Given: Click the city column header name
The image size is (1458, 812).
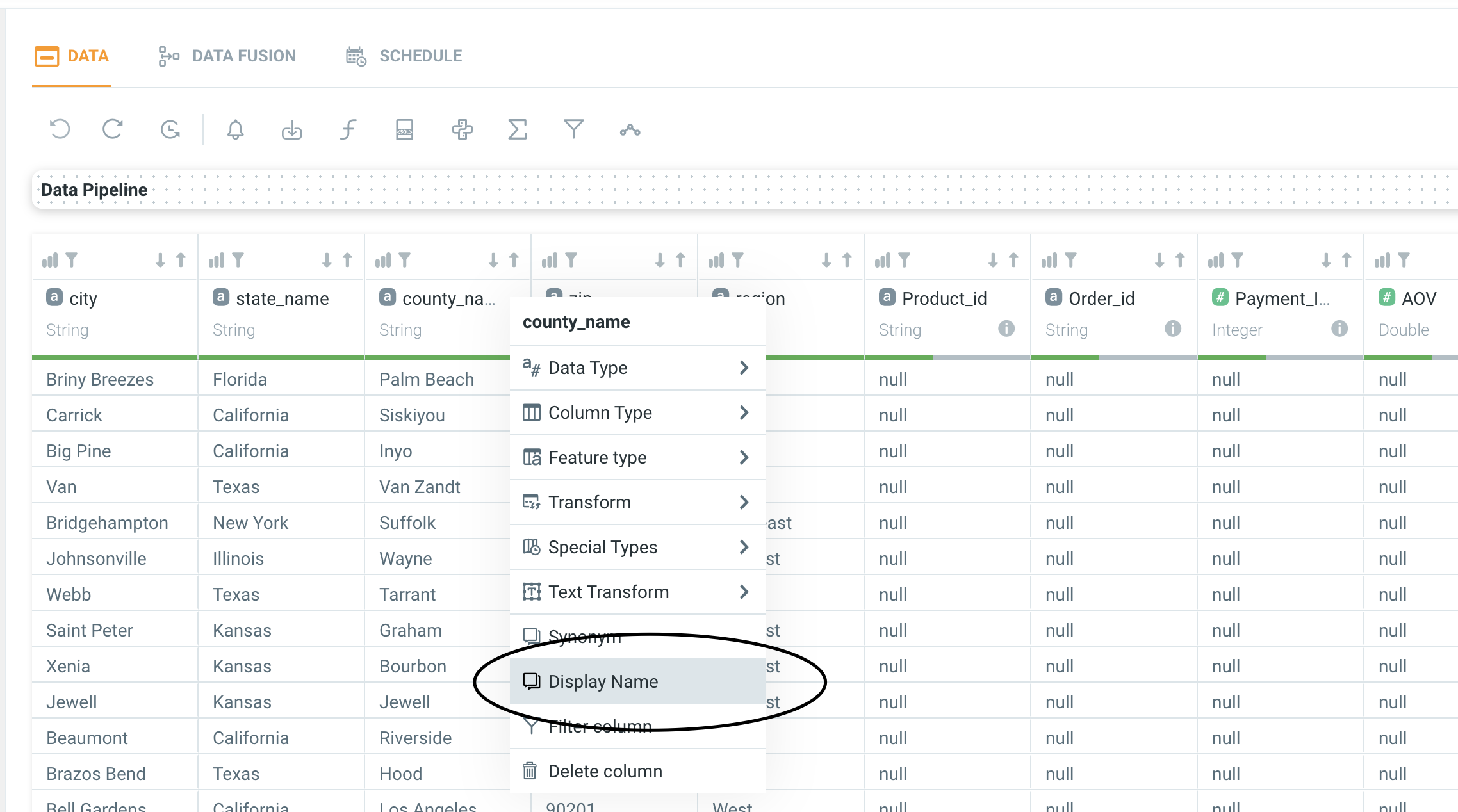Looking at the screenshot, I should pos(83,298).
